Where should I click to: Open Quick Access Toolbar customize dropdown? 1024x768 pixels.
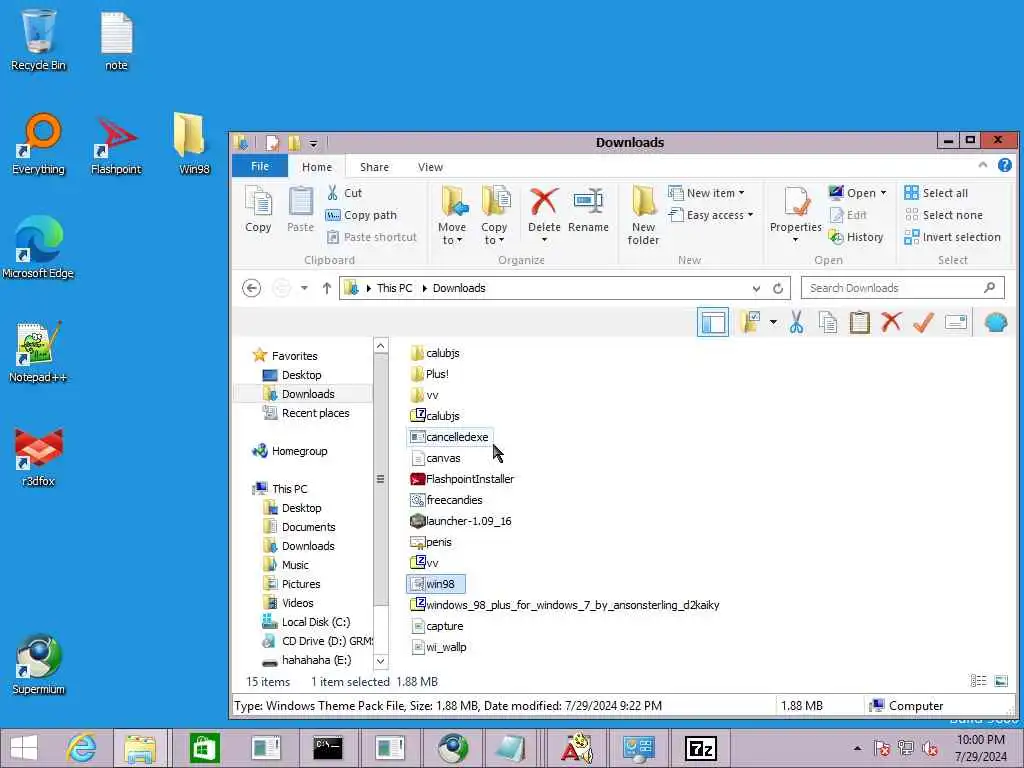[x=313, y=143]
